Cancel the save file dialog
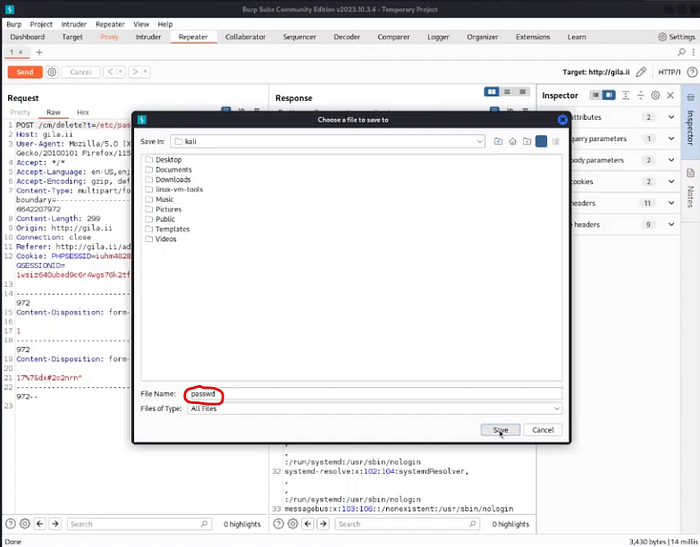Screen dimensions: 700x547 (543, 430)
